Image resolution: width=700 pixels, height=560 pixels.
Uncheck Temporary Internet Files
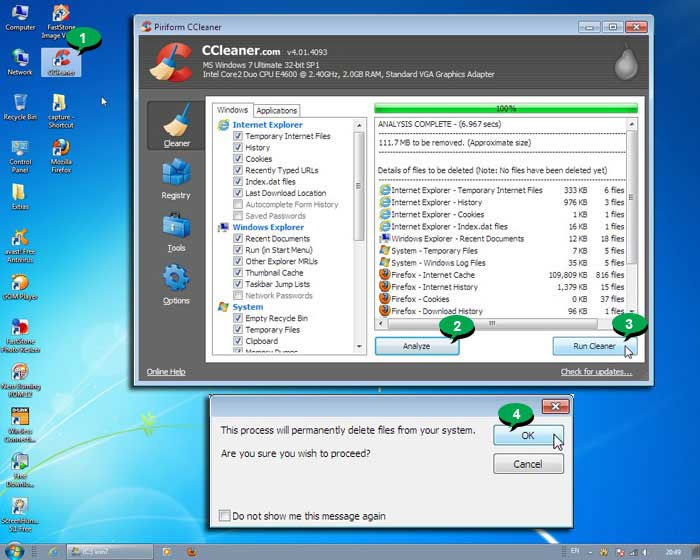pos(238,136)
